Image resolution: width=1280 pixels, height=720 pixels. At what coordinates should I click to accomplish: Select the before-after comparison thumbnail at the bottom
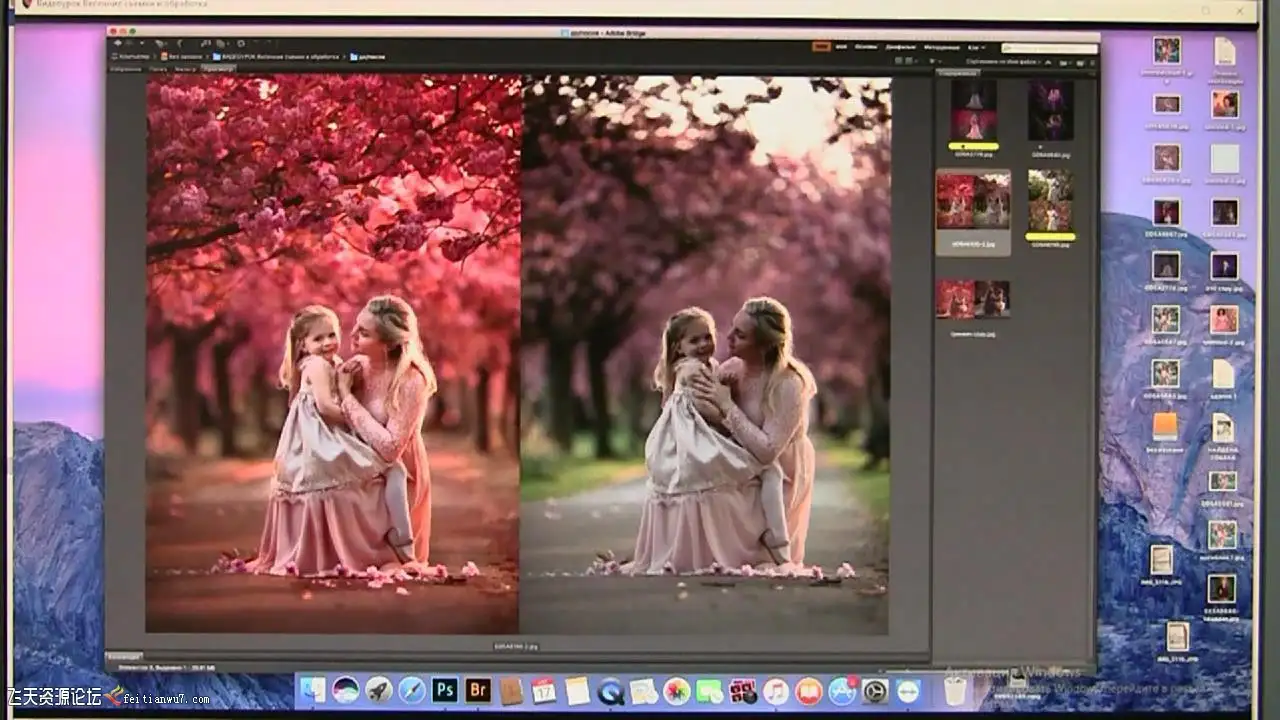[973, 299]
